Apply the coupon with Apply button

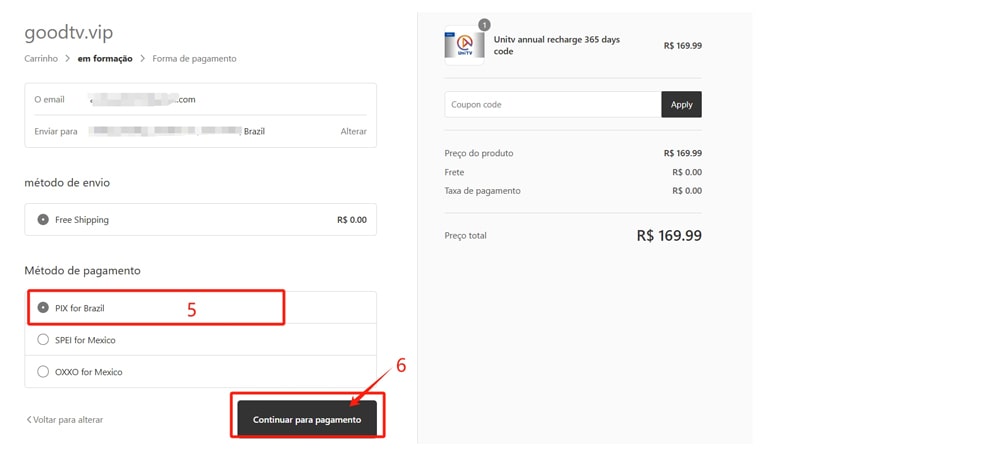pyautogui.click(x=681, y=105)
